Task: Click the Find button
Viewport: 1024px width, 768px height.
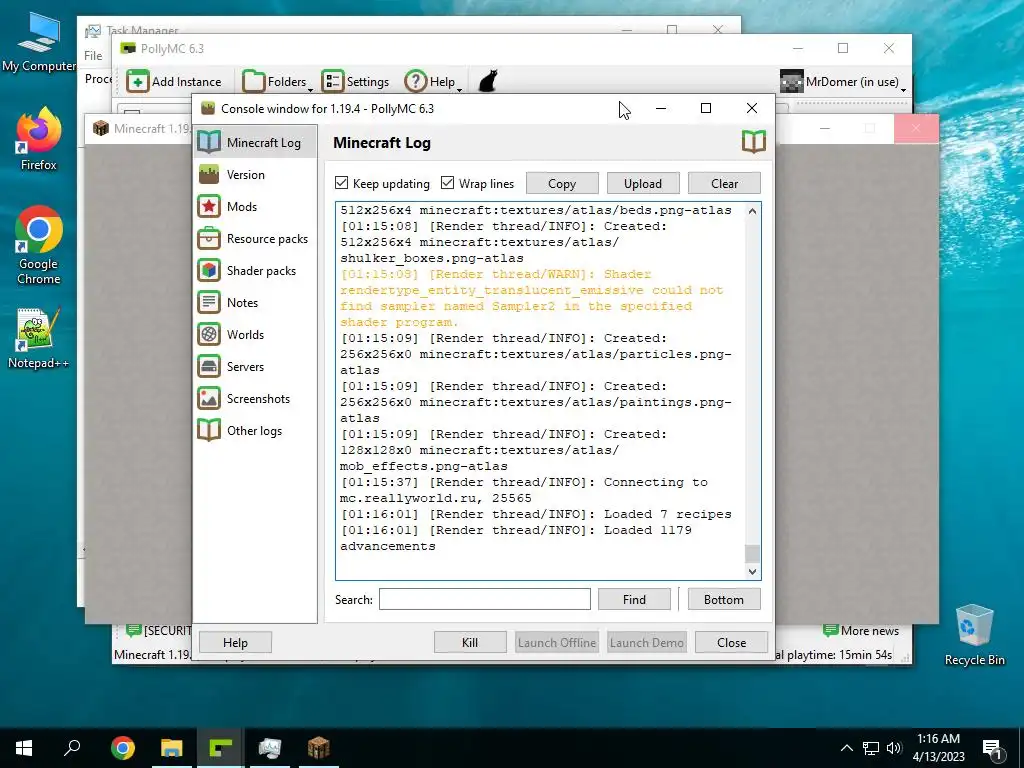Action: [634, 600]
